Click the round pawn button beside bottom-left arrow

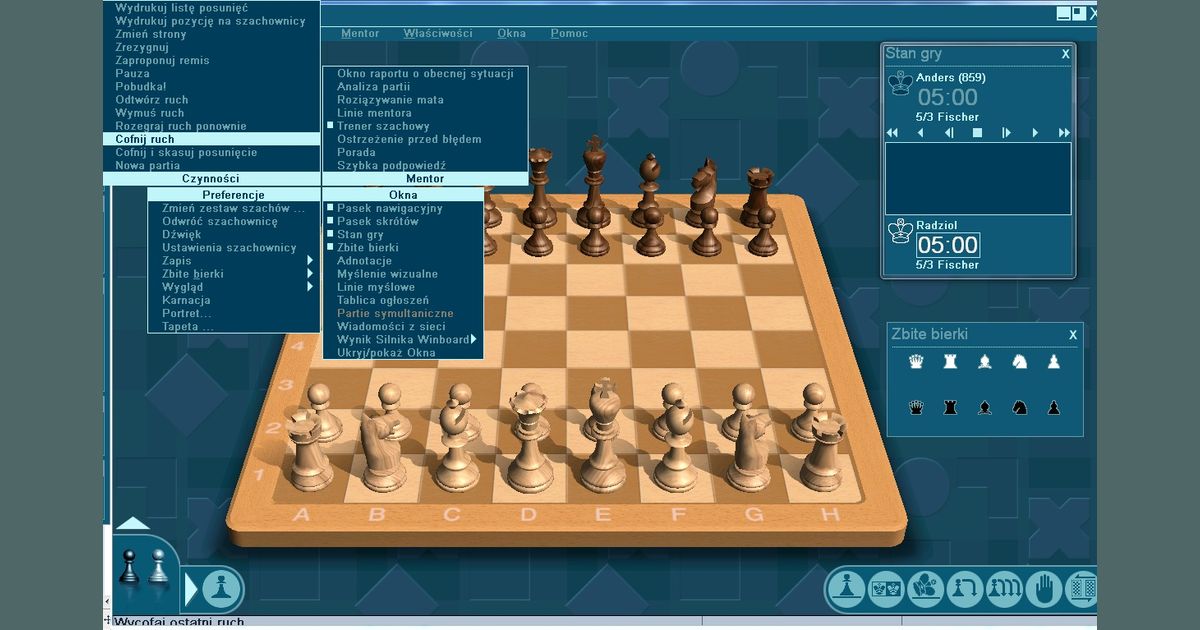[x=222, y=589]
